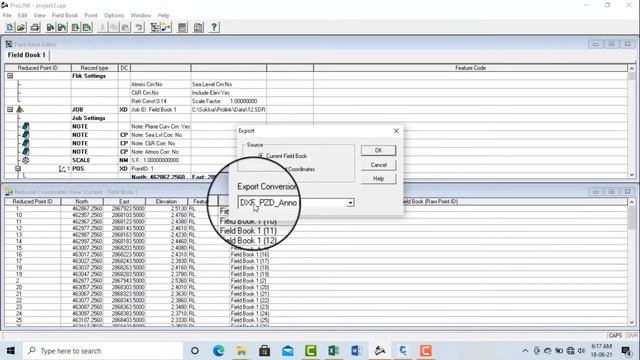
Task: Collapse the JOB tree node
Action: point(10,109)
